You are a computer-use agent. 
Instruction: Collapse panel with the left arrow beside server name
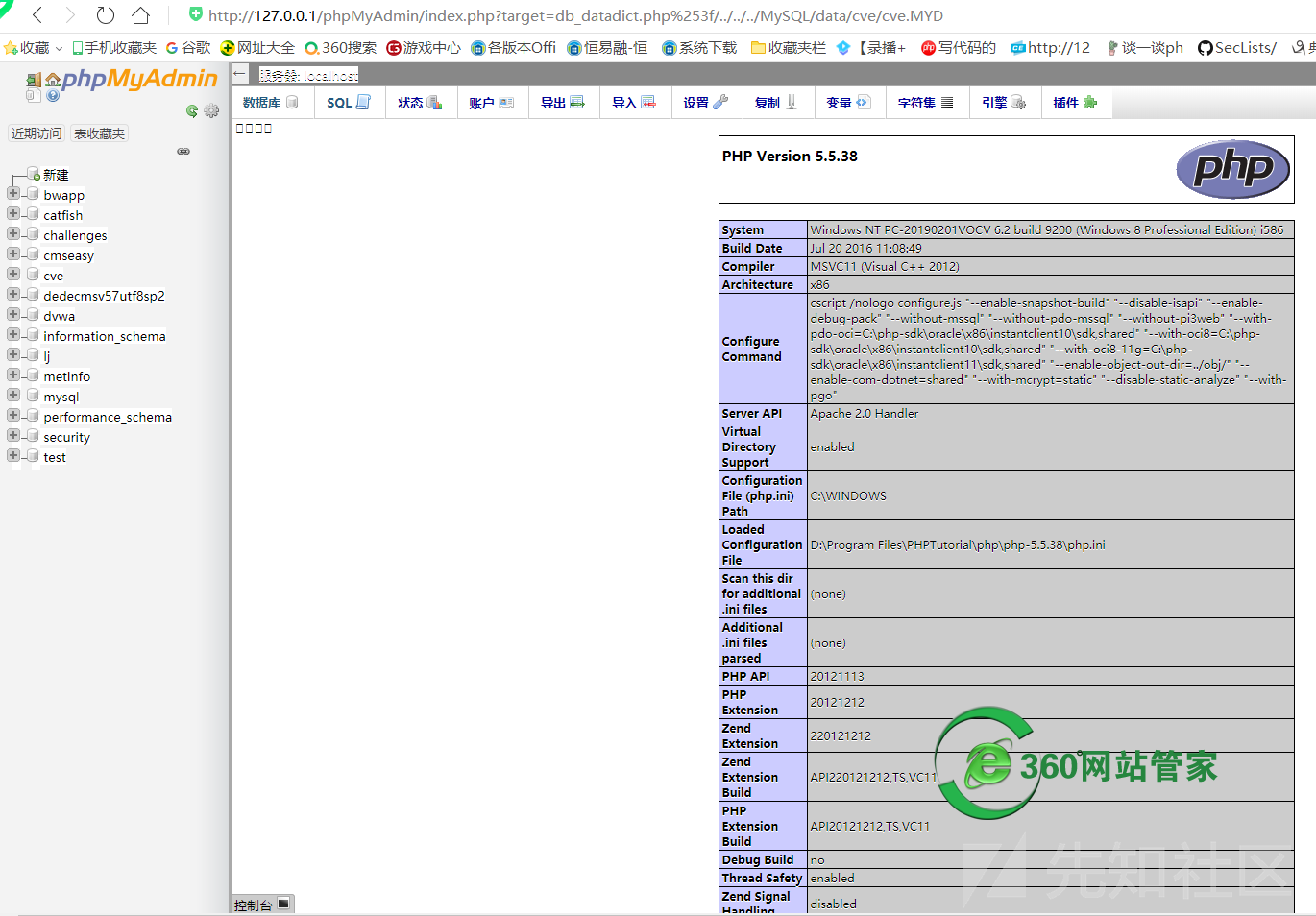click(x=240, y=74)
